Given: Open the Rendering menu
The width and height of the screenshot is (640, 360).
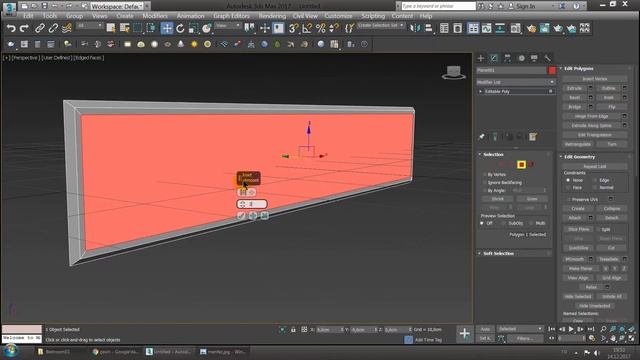Looking at the screenshot, I should 272,16.
